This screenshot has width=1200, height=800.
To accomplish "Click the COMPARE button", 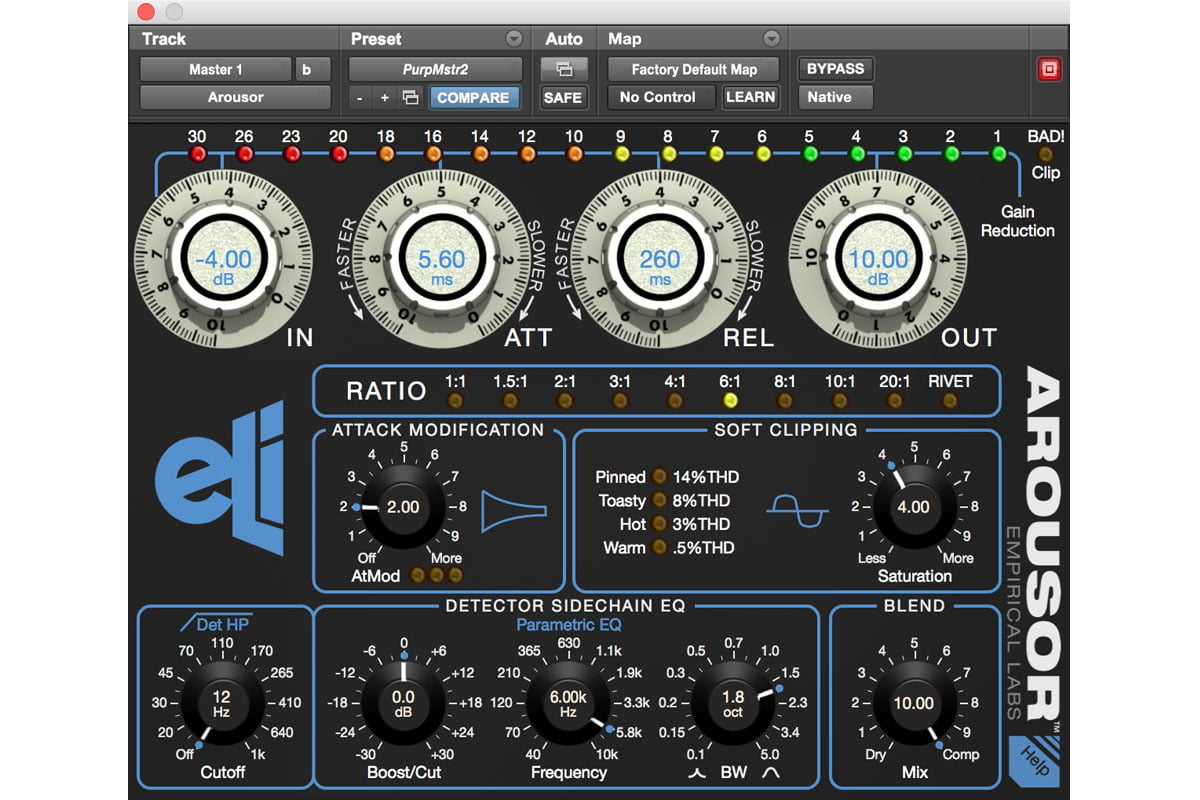I will click(x=475, y=98).
